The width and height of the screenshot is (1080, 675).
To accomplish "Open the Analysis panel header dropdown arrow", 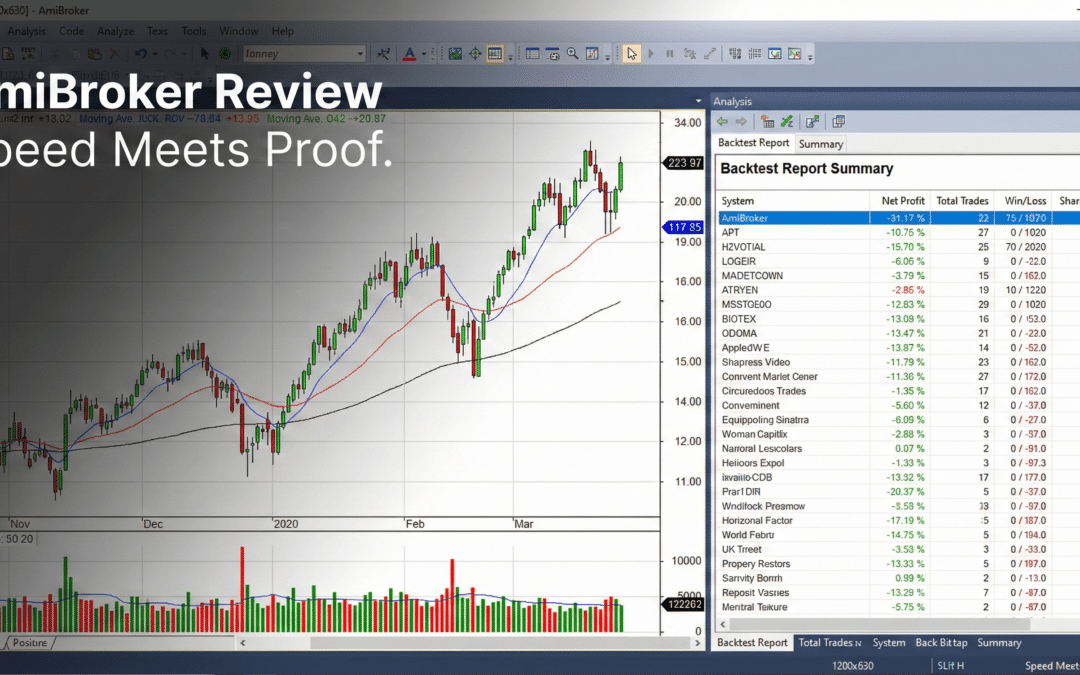I will (698, 101).
